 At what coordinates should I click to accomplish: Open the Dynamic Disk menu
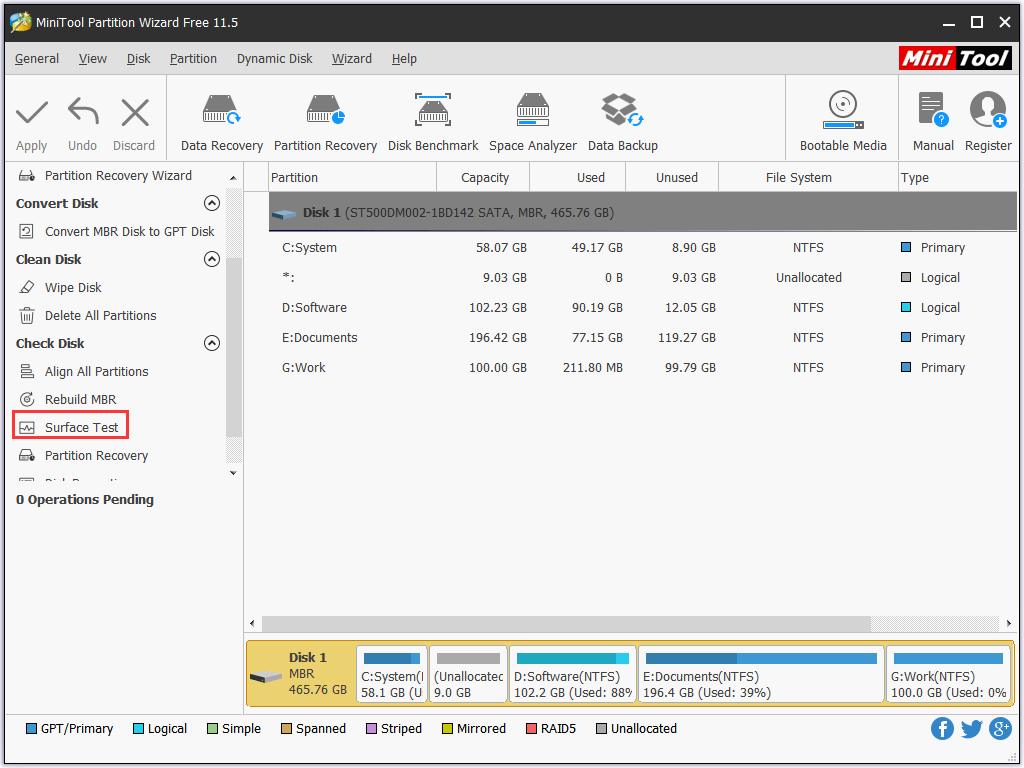274,59
